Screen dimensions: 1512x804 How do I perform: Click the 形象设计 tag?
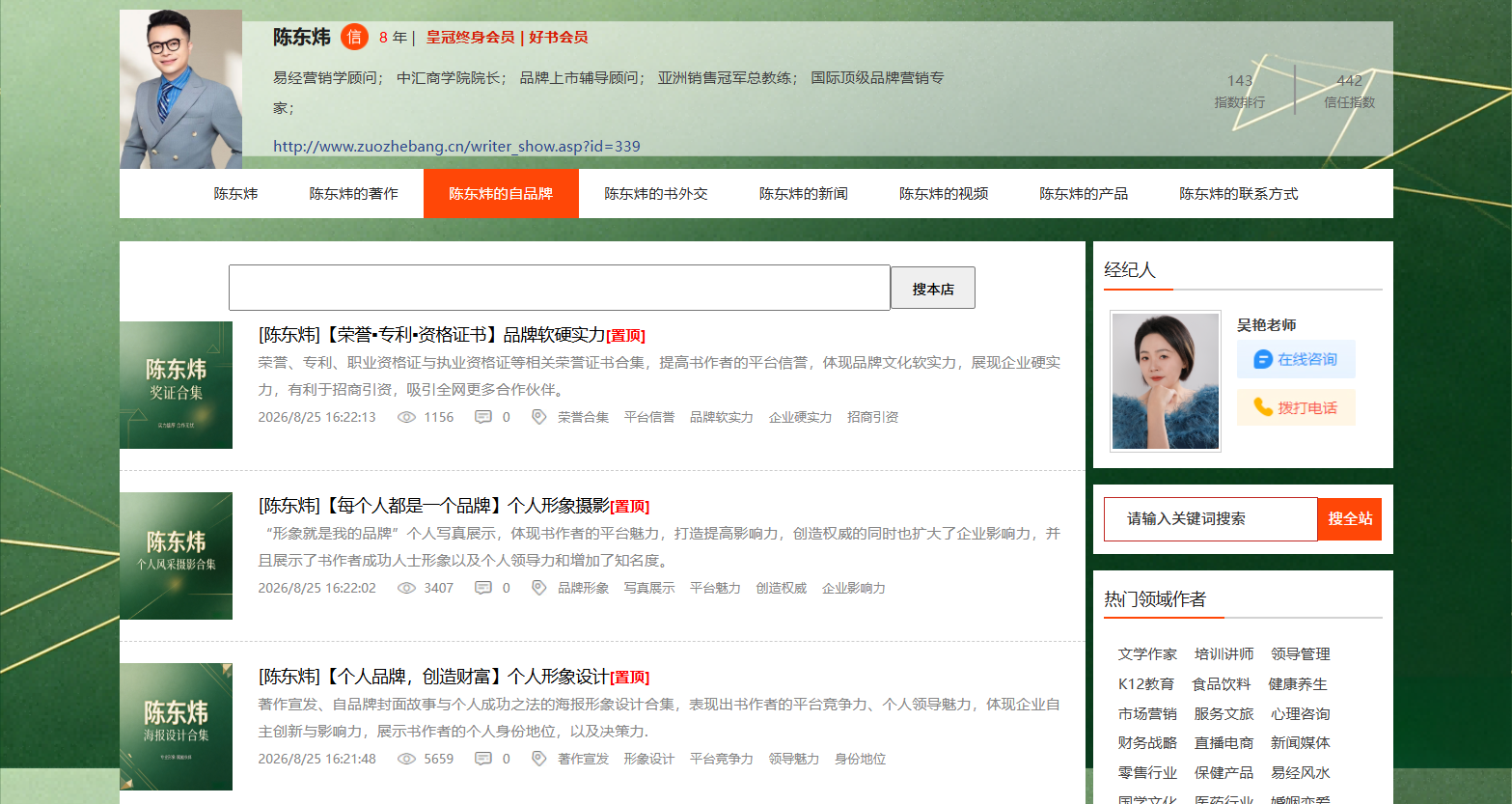click(649, 759)
